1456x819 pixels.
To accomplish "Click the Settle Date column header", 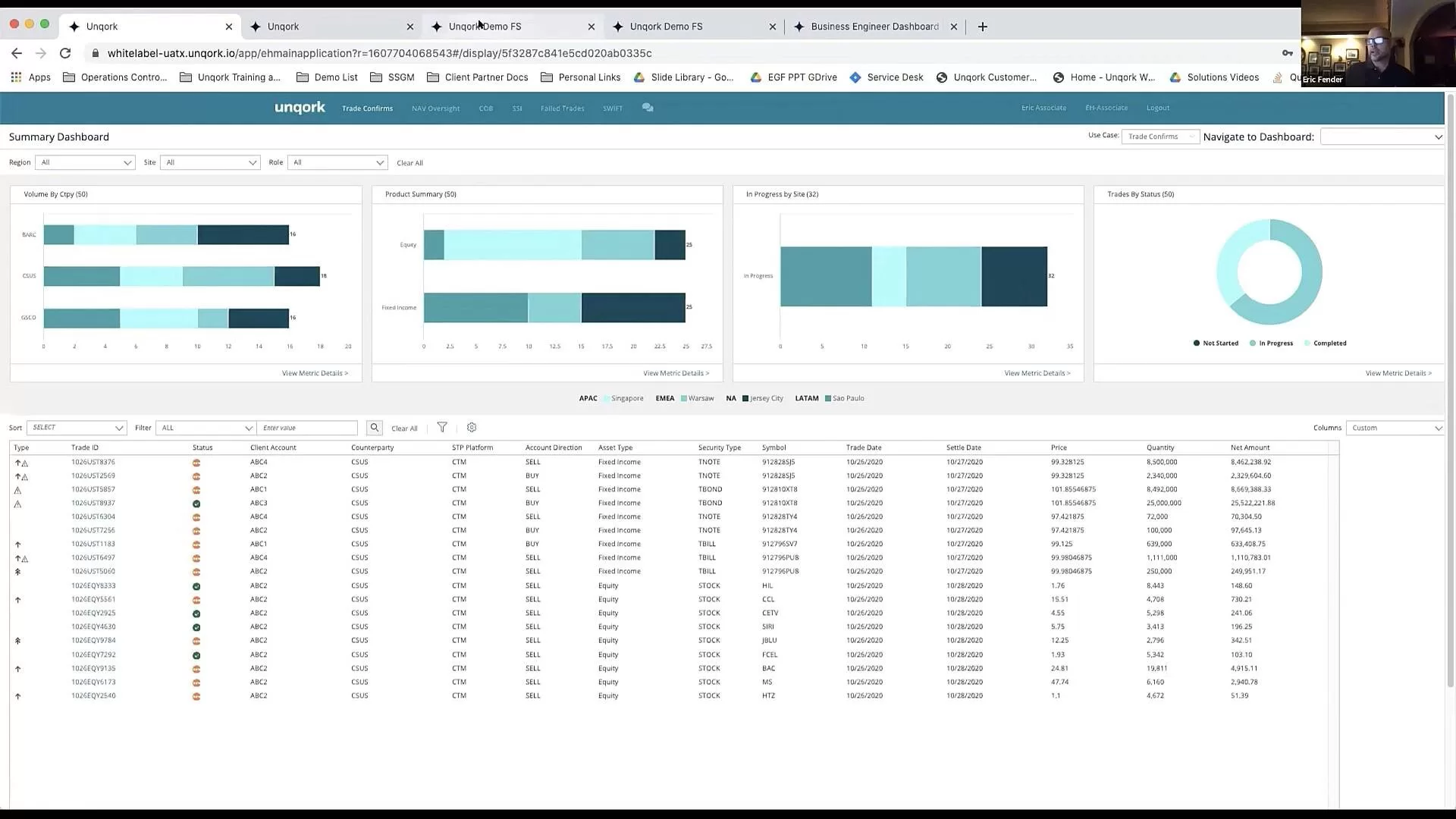I will [963, 447].
